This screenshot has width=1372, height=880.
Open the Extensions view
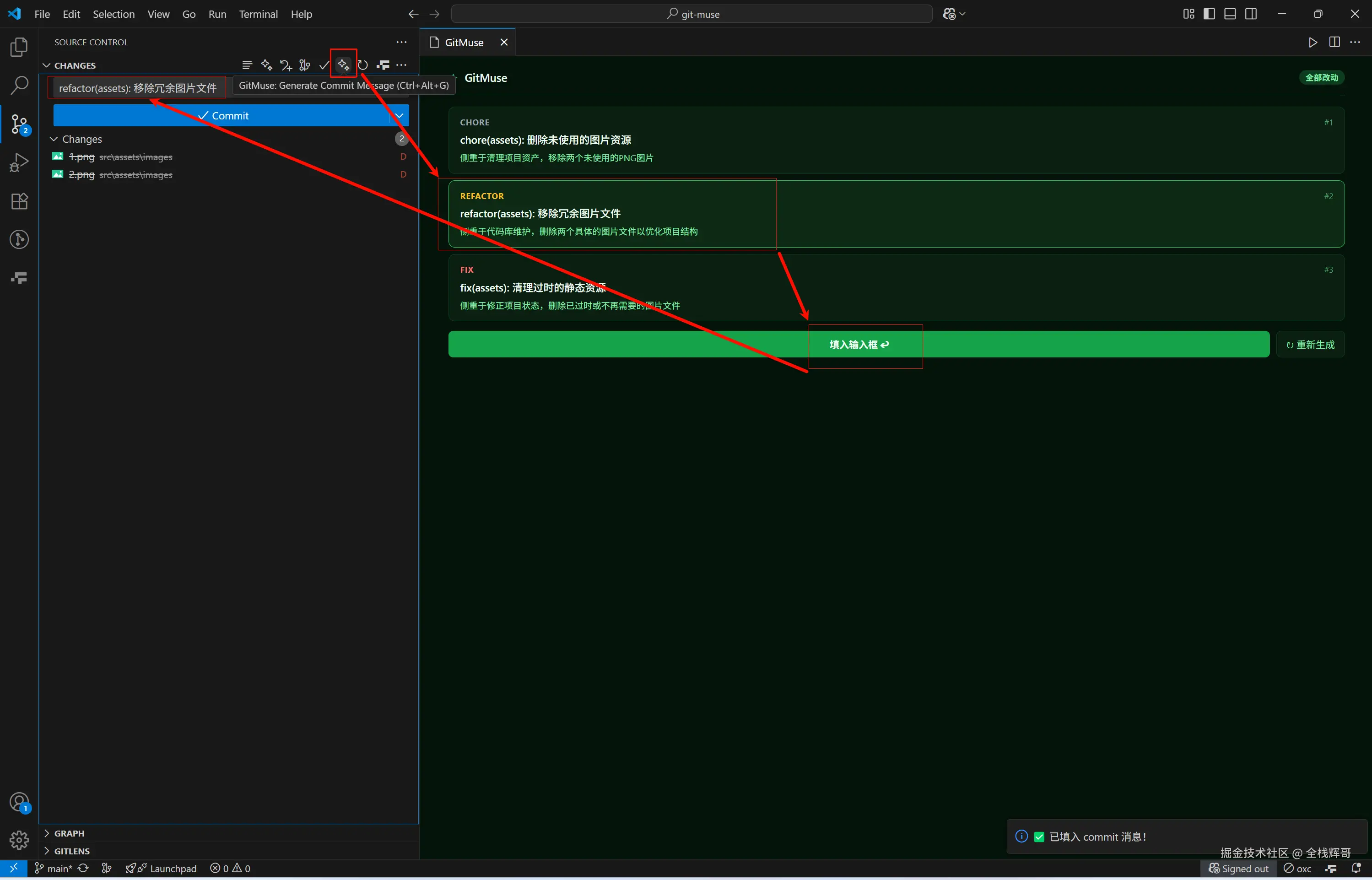pos(19,201)
